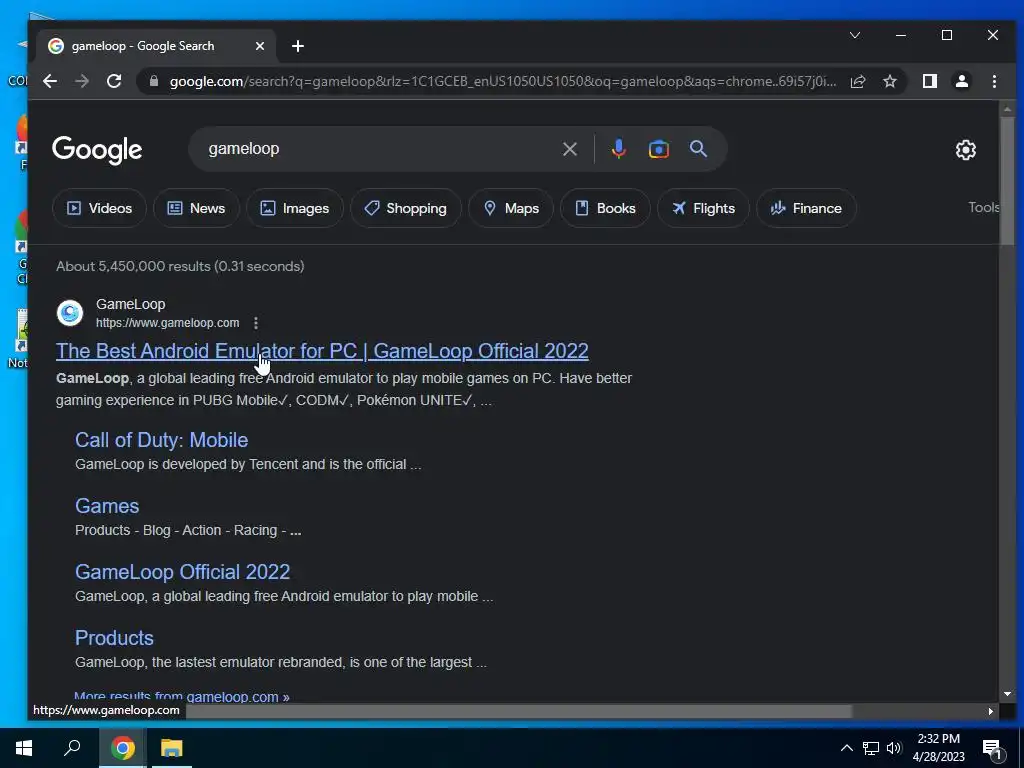The height and width of the screenshot is (768, 1024).
Task: Bookmark this page with the star
Action: tap(889, 81)
